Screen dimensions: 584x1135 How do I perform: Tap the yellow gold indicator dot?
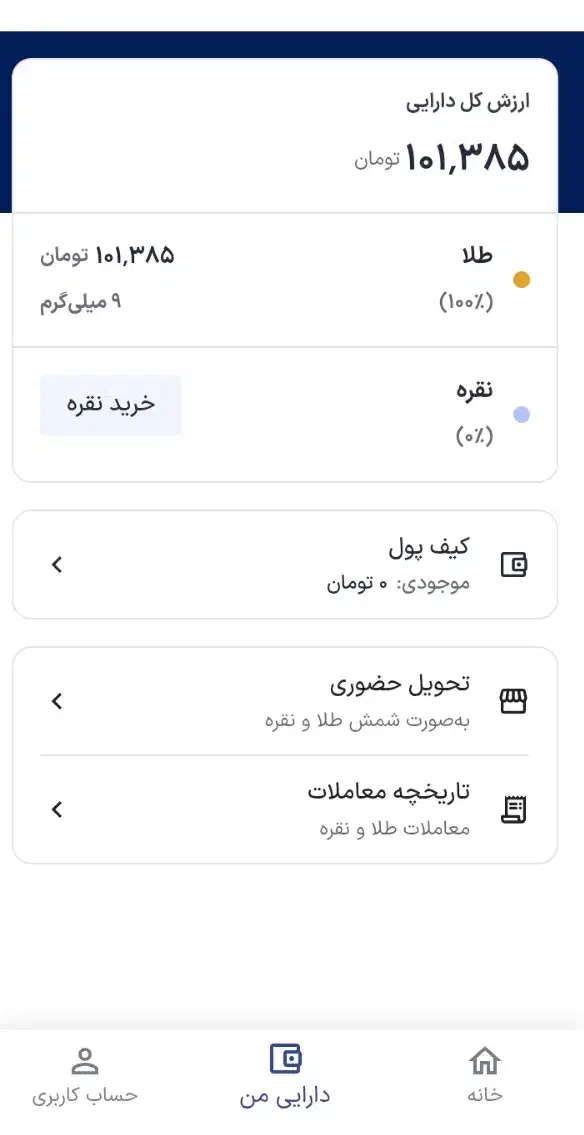pos(522,280)
